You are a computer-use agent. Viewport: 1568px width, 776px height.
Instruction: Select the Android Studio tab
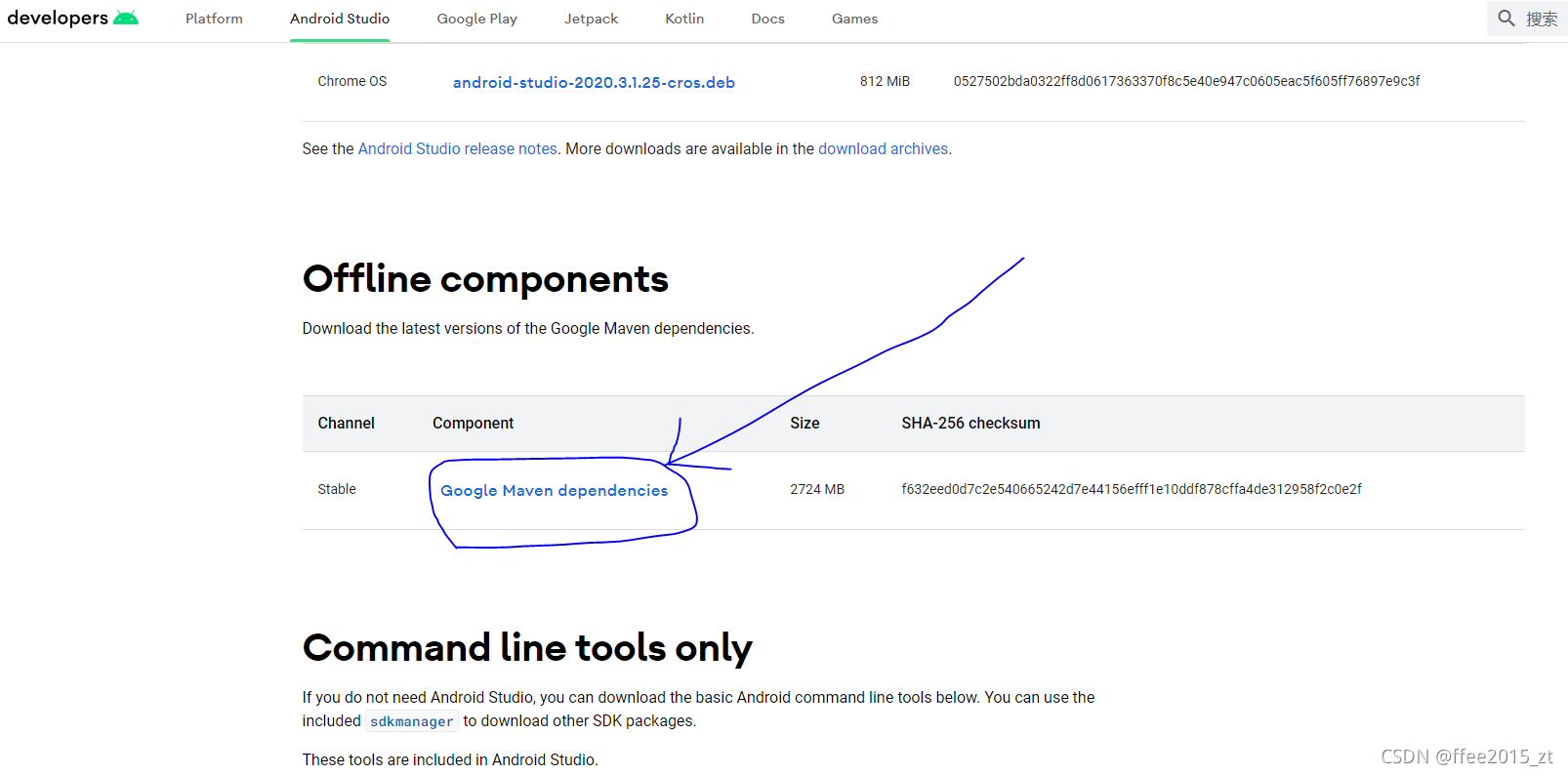tap(340, 19)
